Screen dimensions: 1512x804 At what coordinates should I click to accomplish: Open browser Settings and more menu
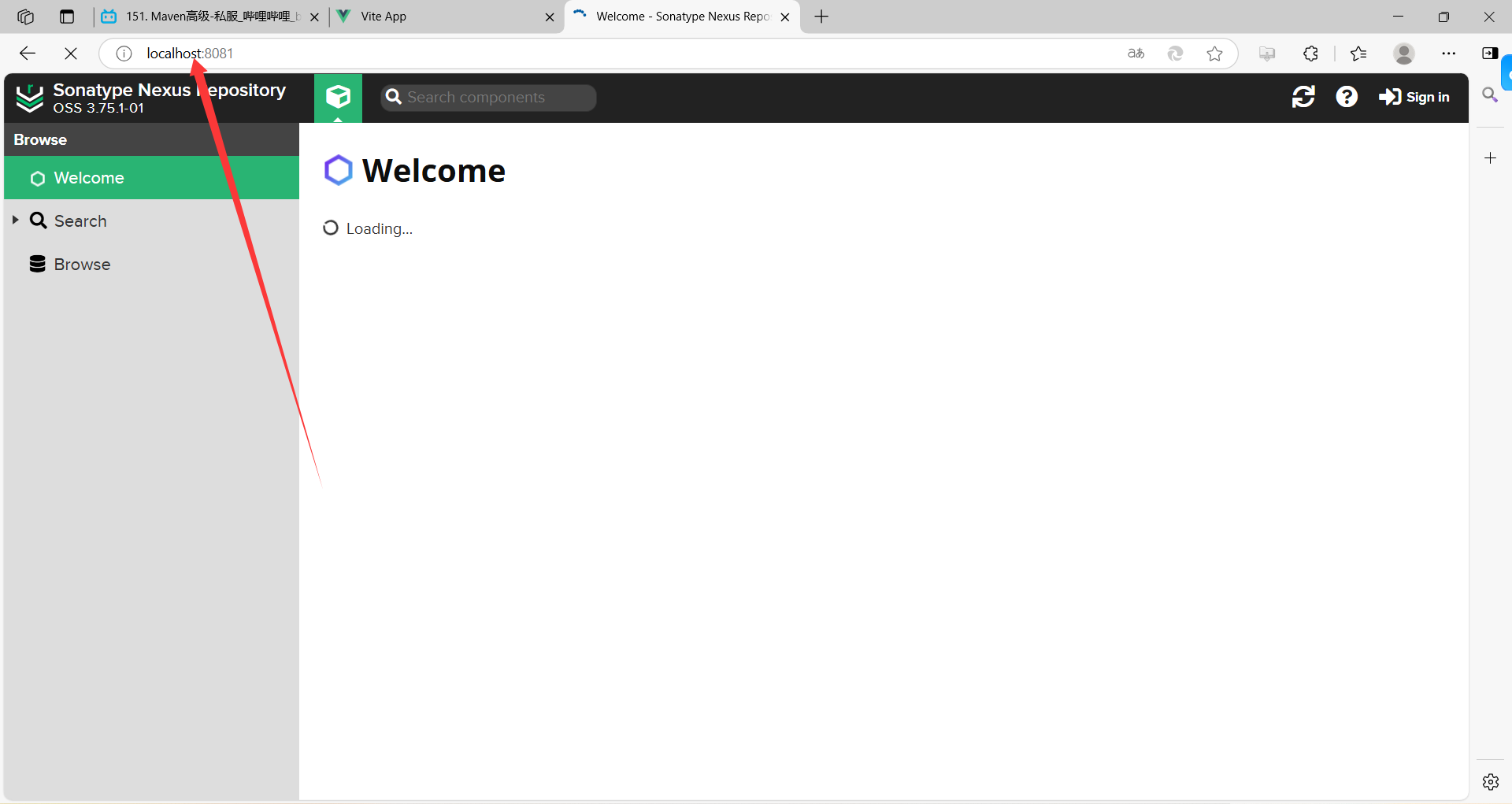1449,54
